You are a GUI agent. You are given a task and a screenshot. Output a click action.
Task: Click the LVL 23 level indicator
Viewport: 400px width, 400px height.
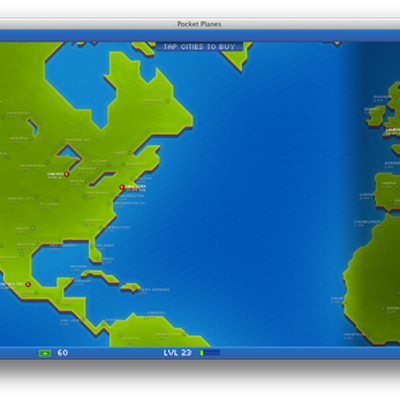[178, 353]
